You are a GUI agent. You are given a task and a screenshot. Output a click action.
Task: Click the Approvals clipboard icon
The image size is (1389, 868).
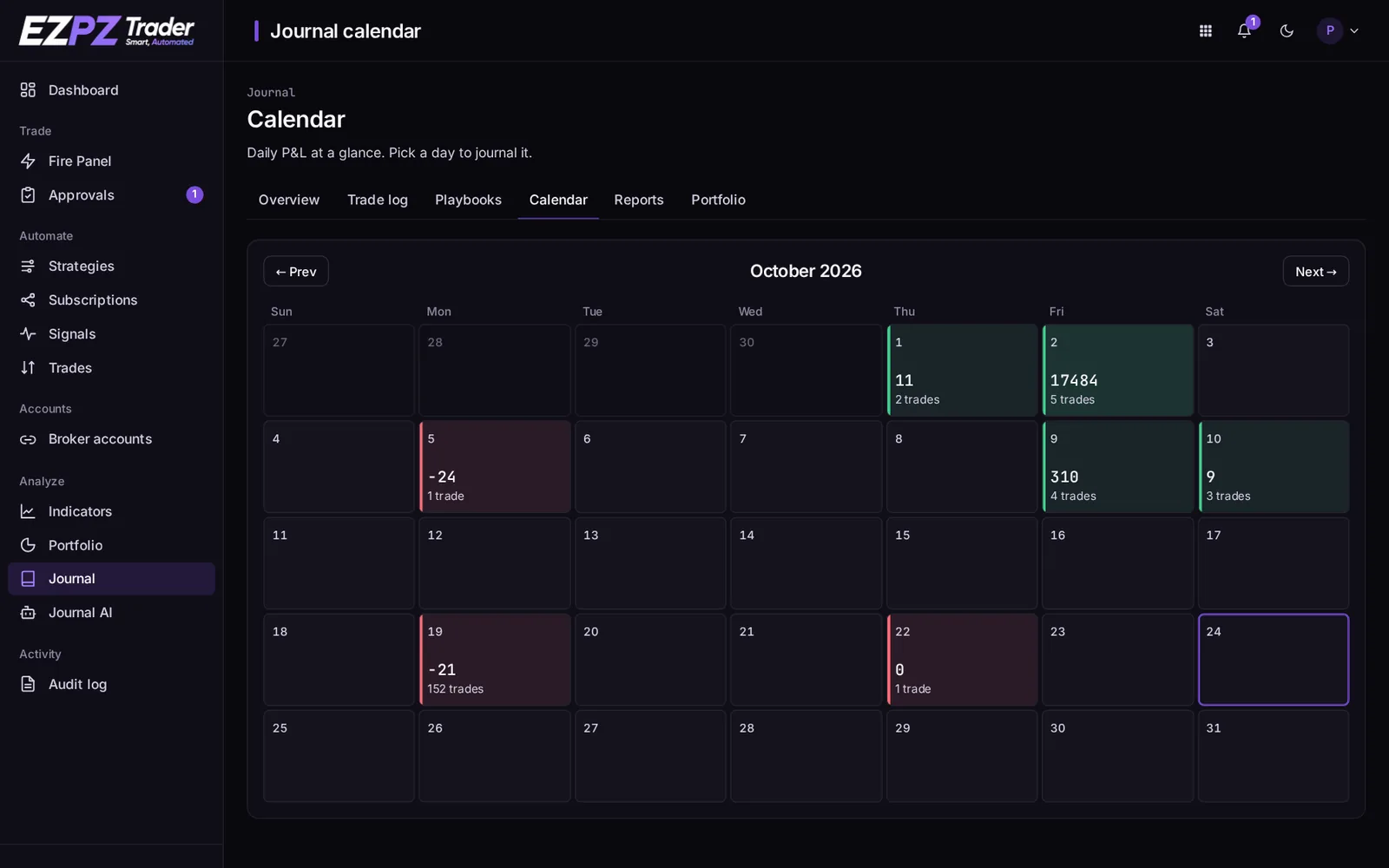(x=28, y=195)
